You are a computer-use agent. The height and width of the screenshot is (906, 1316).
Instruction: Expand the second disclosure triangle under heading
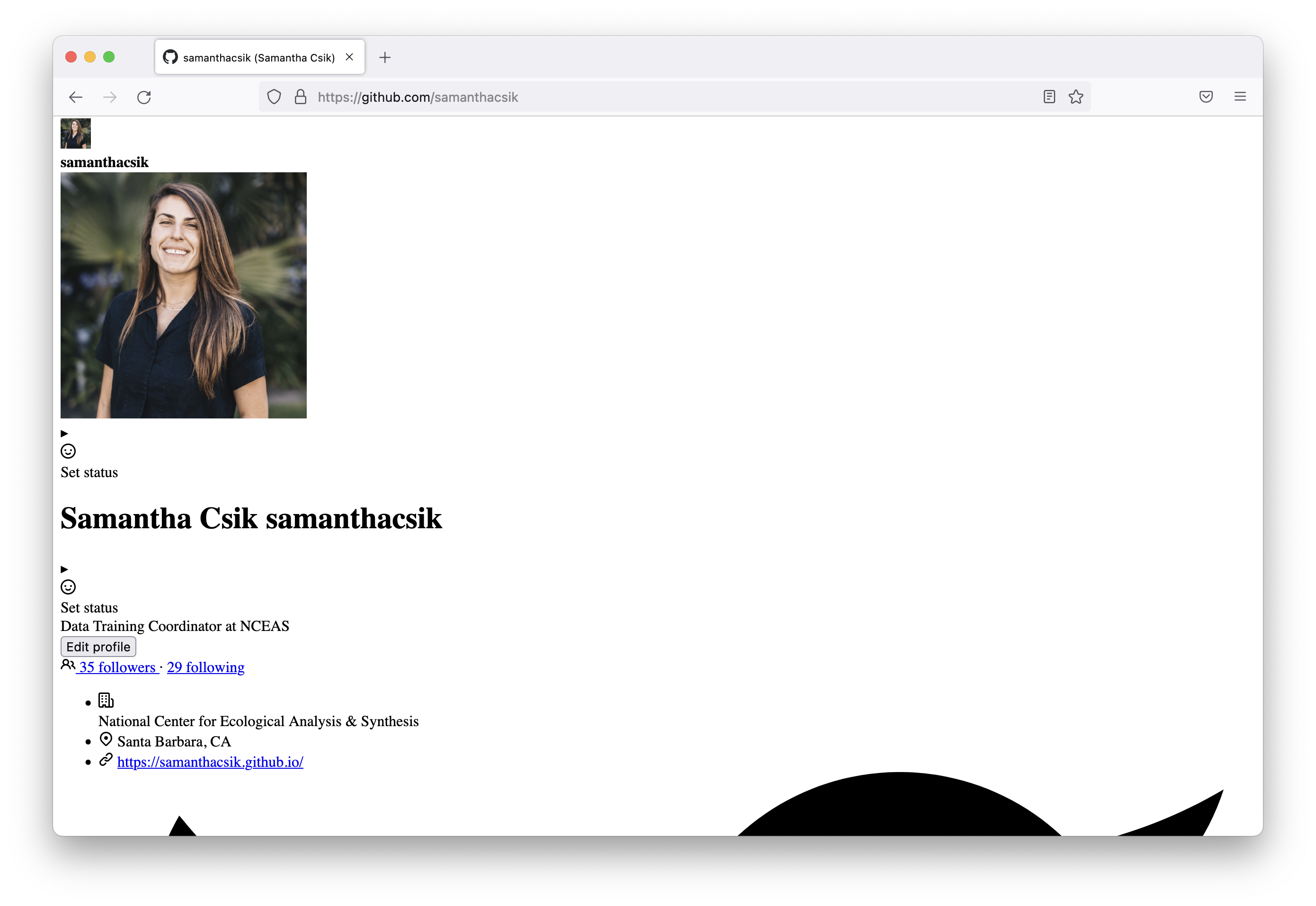64,569
